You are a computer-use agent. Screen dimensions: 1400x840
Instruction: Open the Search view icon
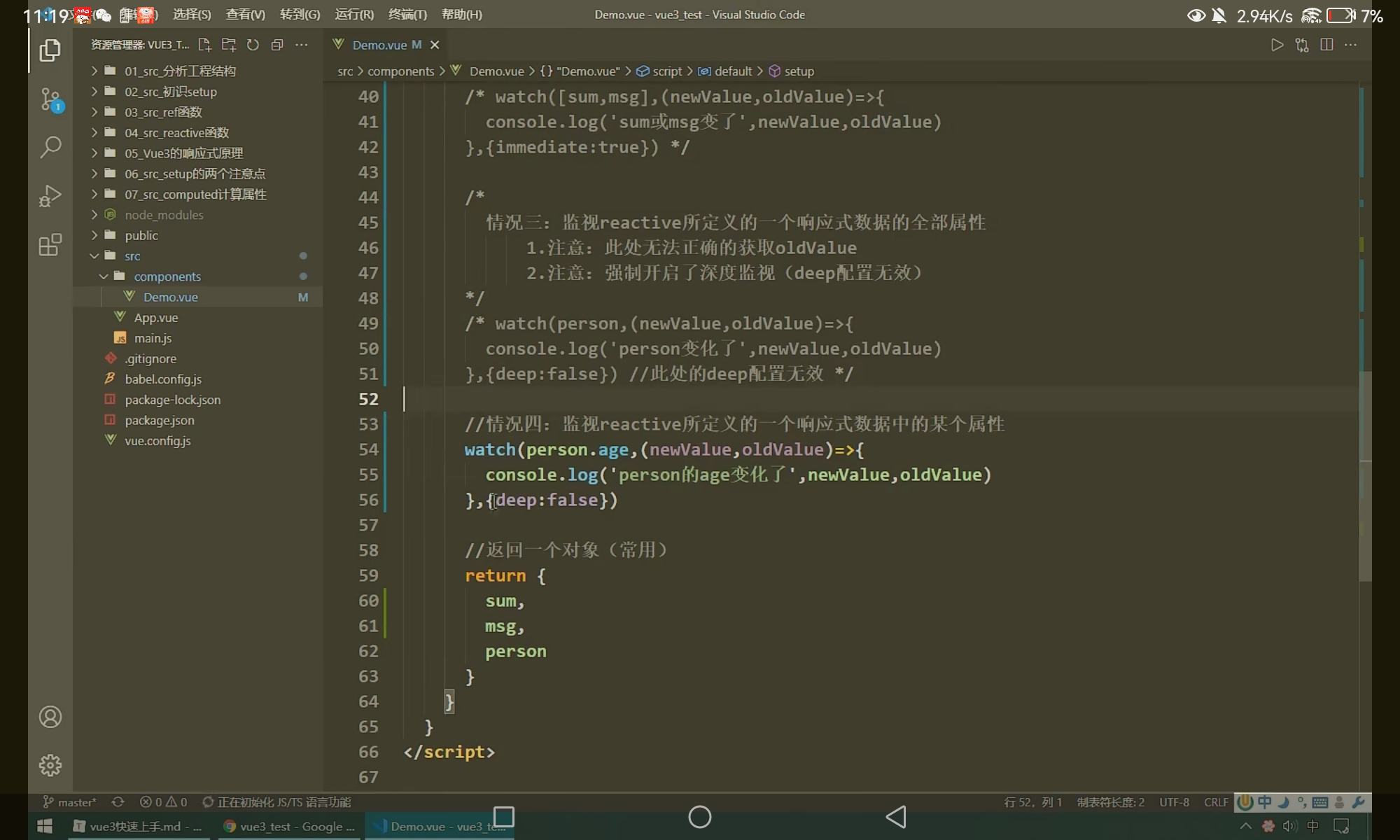click(x=50, y=147)
